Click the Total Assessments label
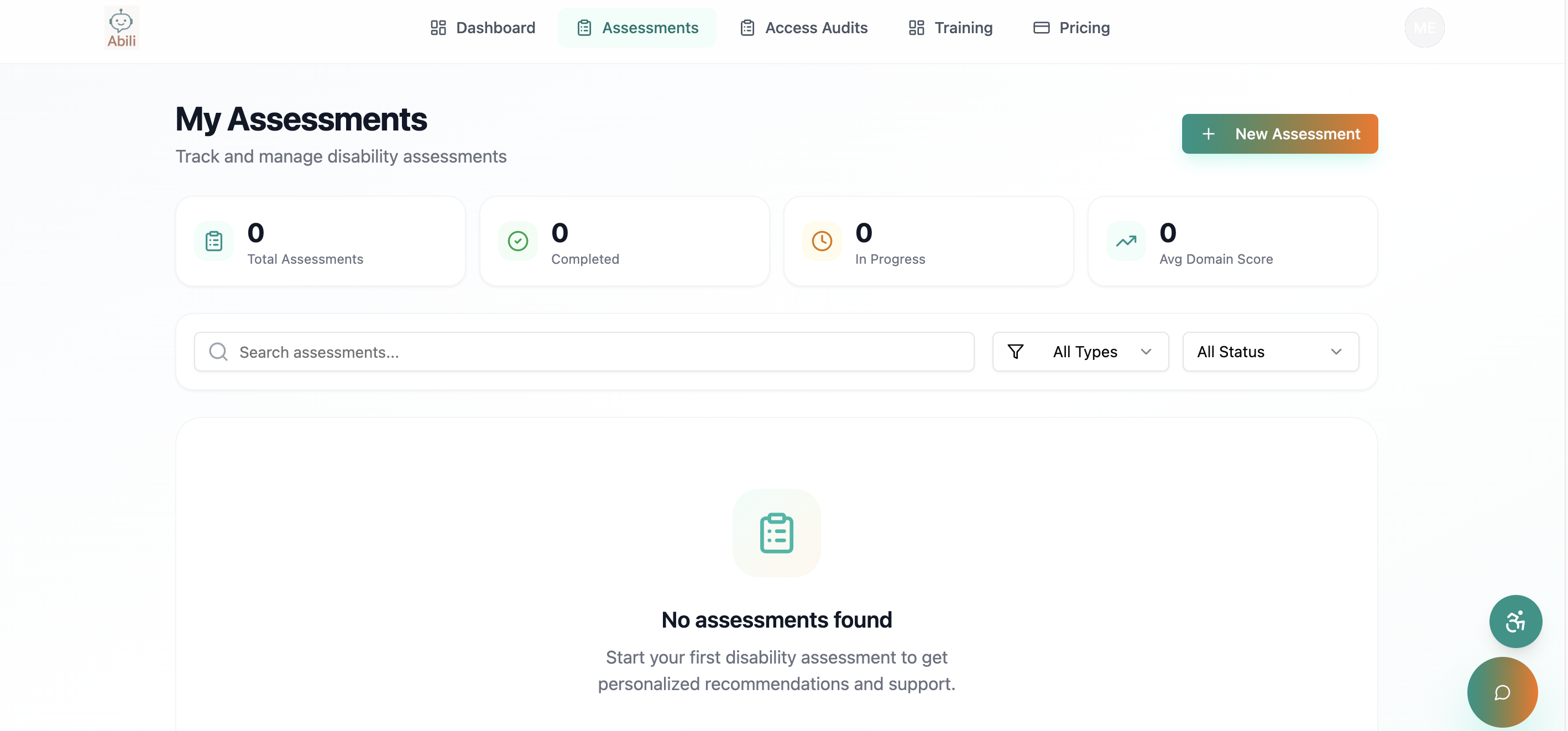Viewport: 1568px width, 731px height. click(x=305, y=259)
